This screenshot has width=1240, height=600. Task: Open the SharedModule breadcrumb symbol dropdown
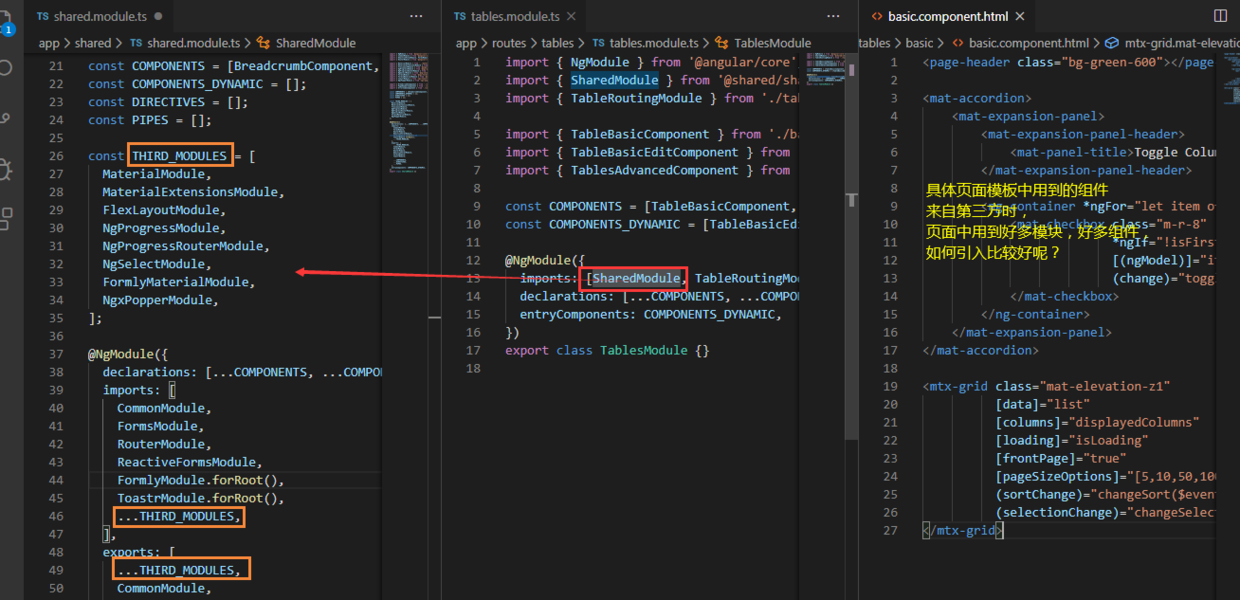307,43
